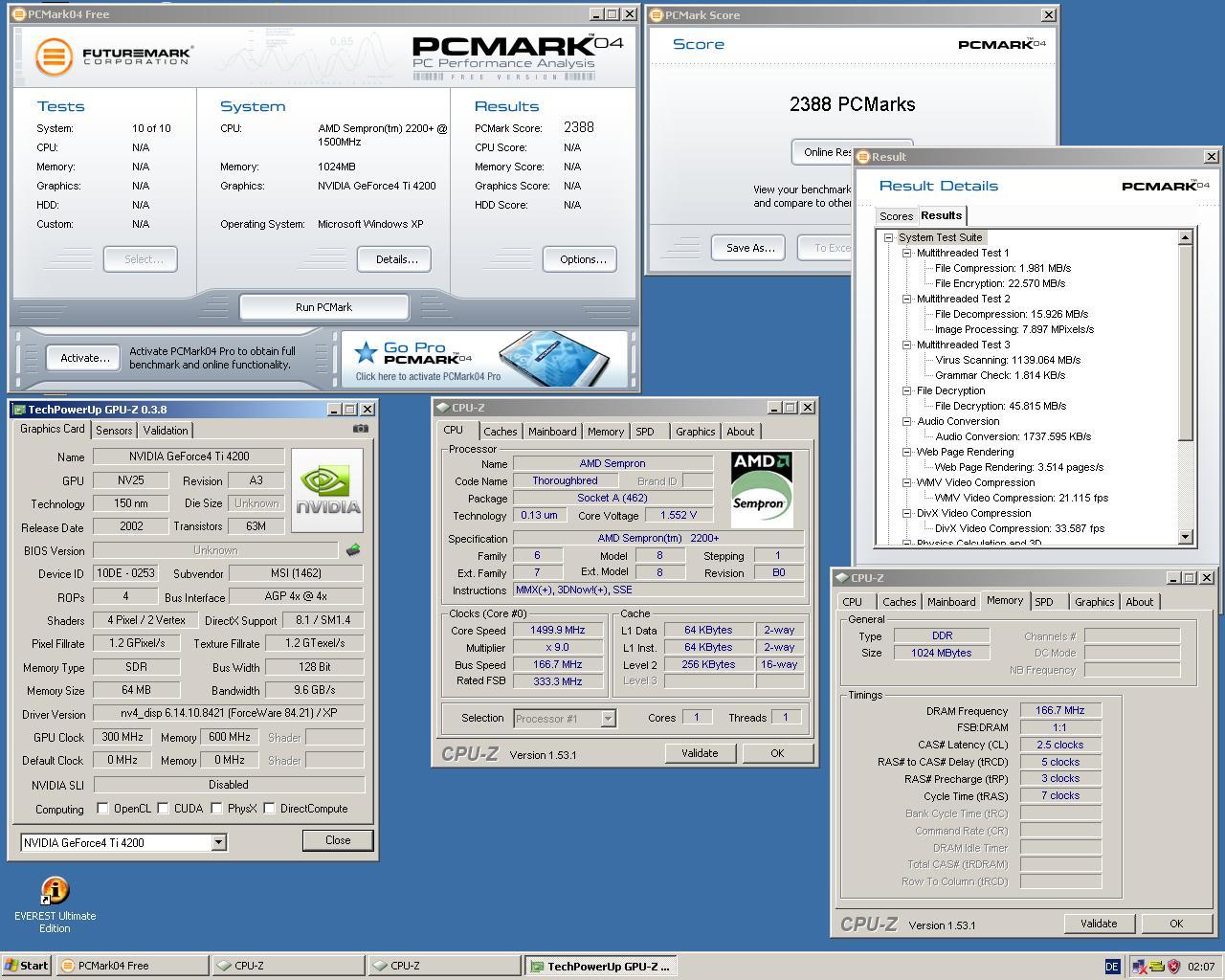The height and width of the screenshot is (980, 1225).
Task: Collapse the Web Page Rendering node
Action: point(907,452)
